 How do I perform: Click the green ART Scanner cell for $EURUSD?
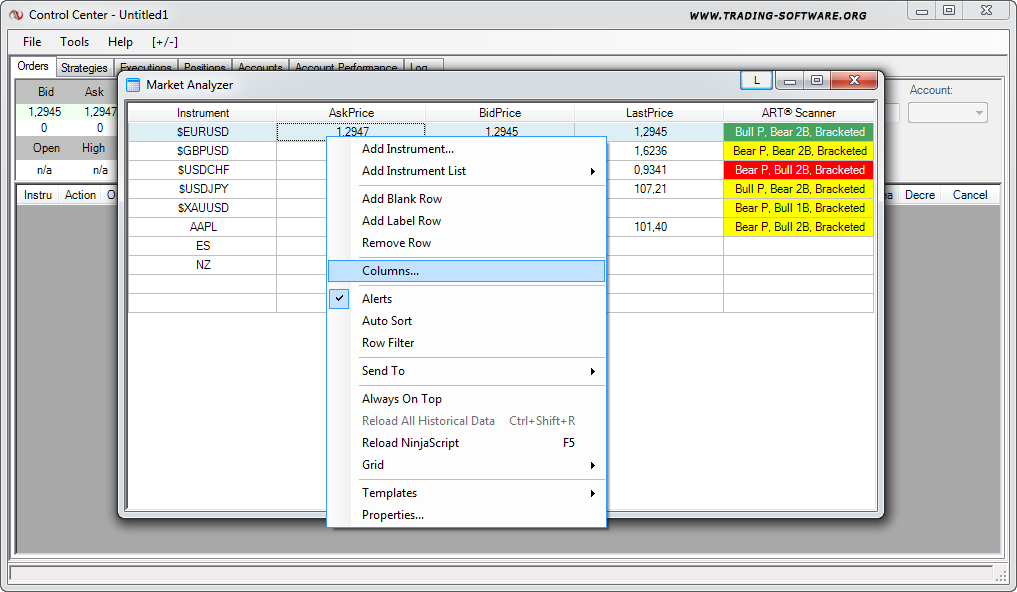[x=799, y=132]
